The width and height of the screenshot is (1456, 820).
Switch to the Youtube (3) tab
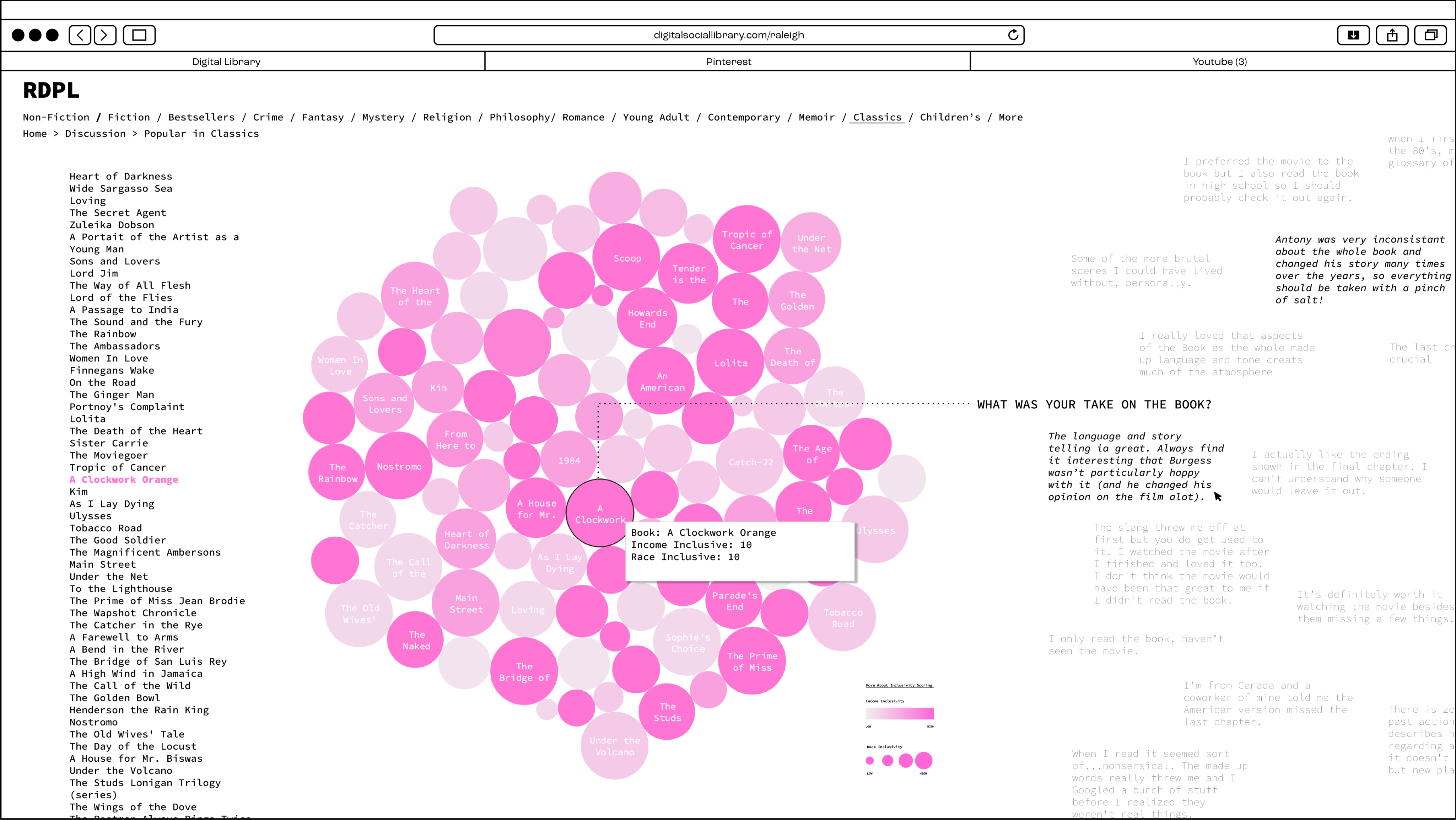[x=1219, y=61]
